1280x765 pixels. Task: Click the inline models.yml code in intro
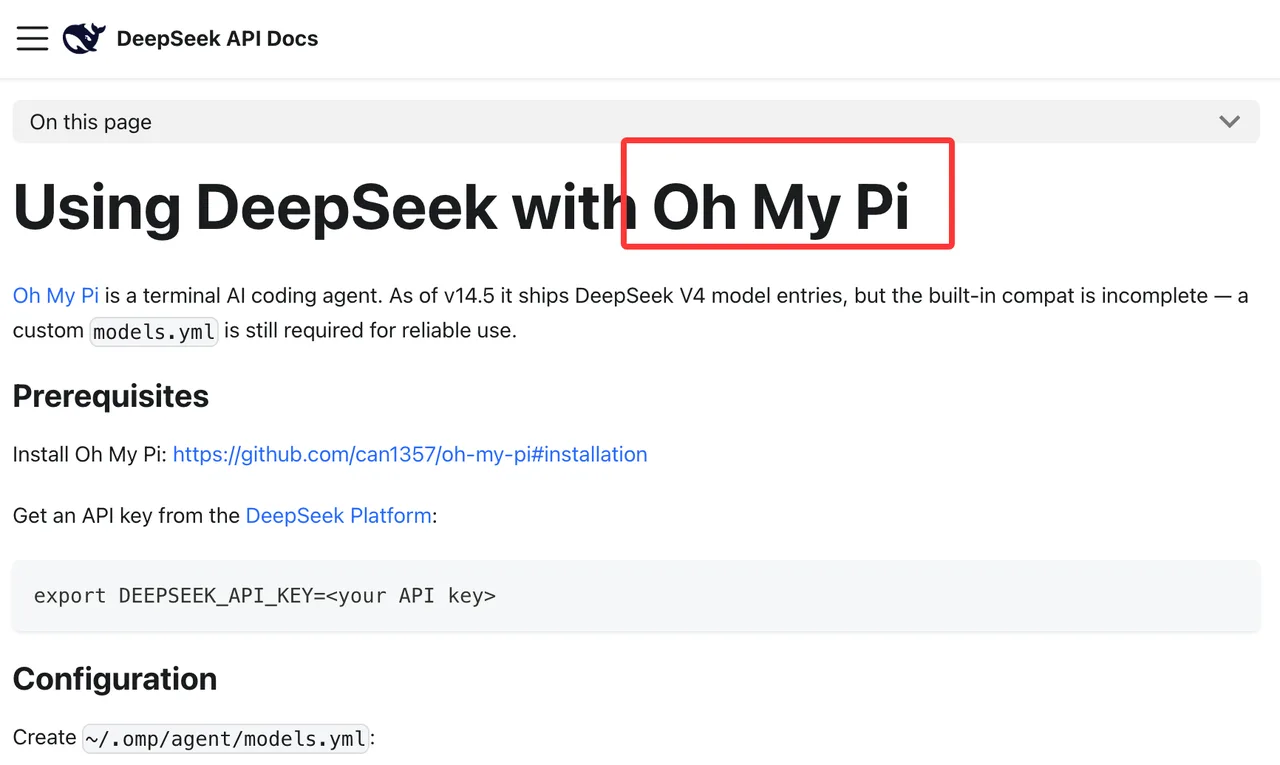154,331
